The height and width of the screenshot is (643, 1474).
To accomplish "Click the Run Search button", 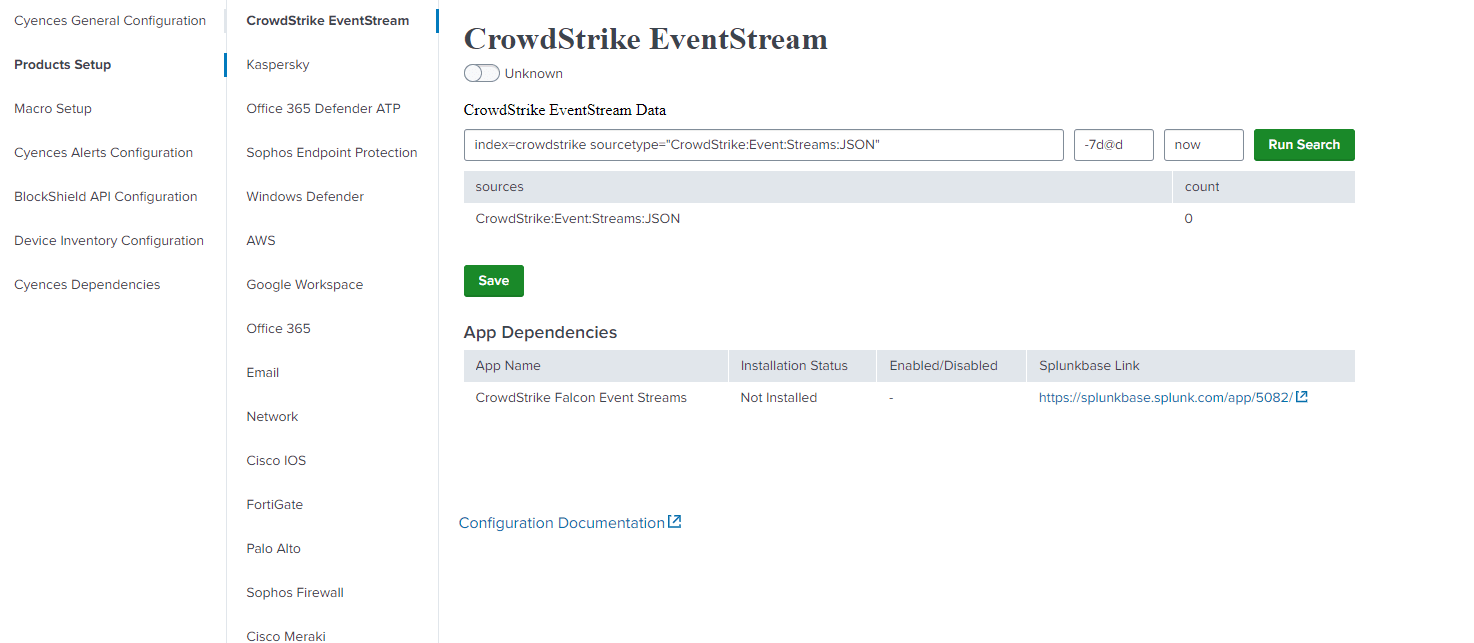I will [1303, 144].
